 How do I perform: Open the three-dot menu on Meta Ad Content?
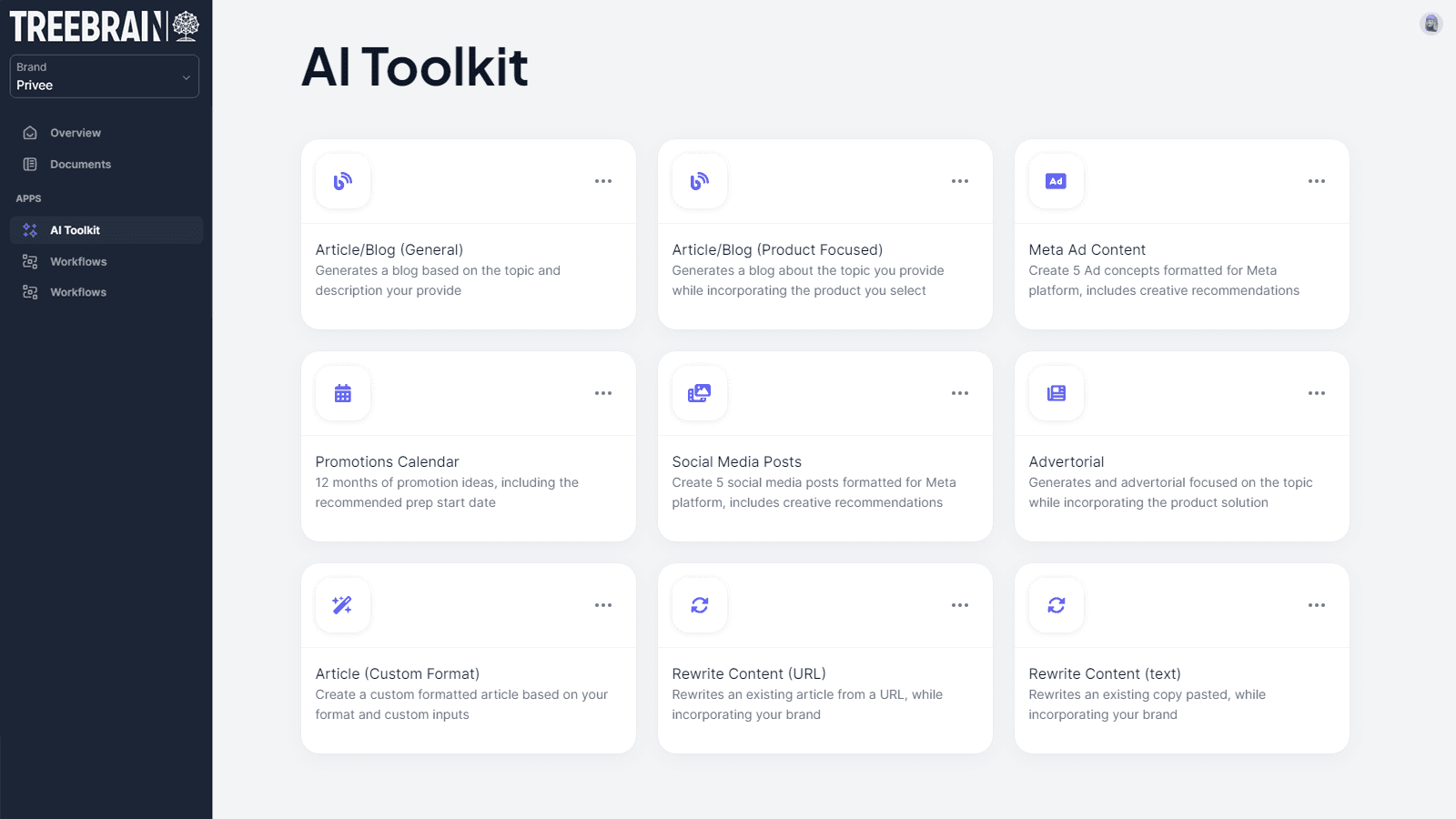point(1316,181)
